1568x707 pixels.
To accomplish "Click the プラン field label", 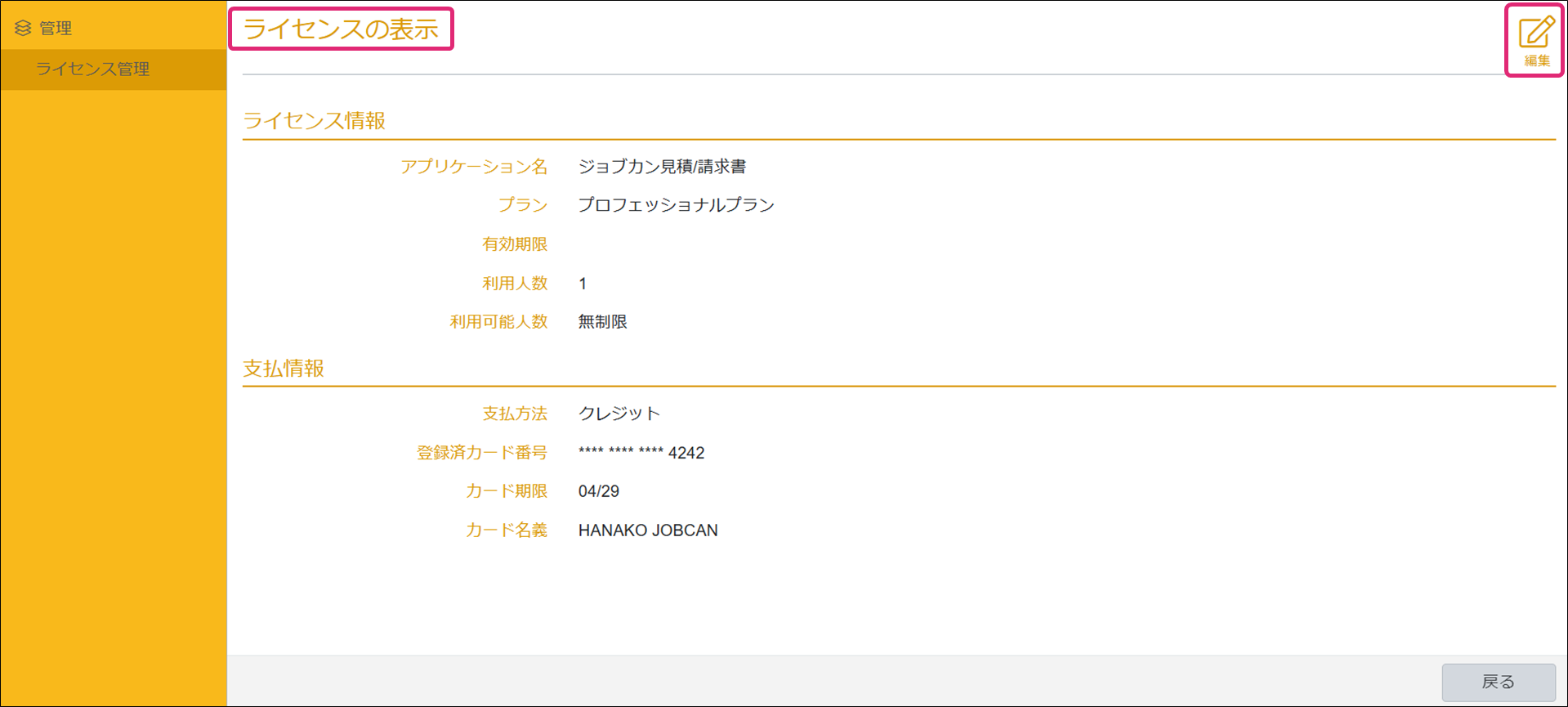I will (x=523, y=205).
